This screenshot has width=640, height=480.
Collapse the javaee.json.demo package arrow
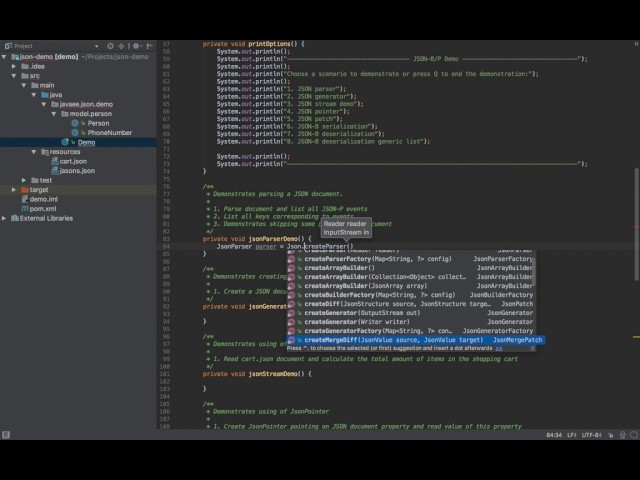point(44,104)
